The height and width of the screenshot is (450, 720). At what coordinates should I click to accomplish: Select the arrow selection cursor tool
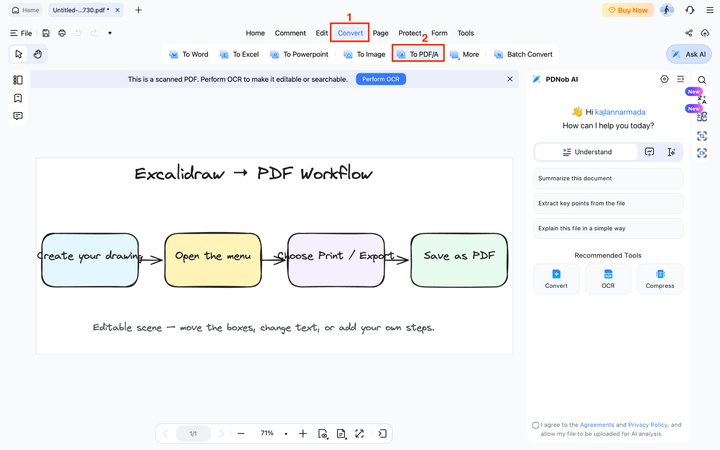[x=18, y=54]
